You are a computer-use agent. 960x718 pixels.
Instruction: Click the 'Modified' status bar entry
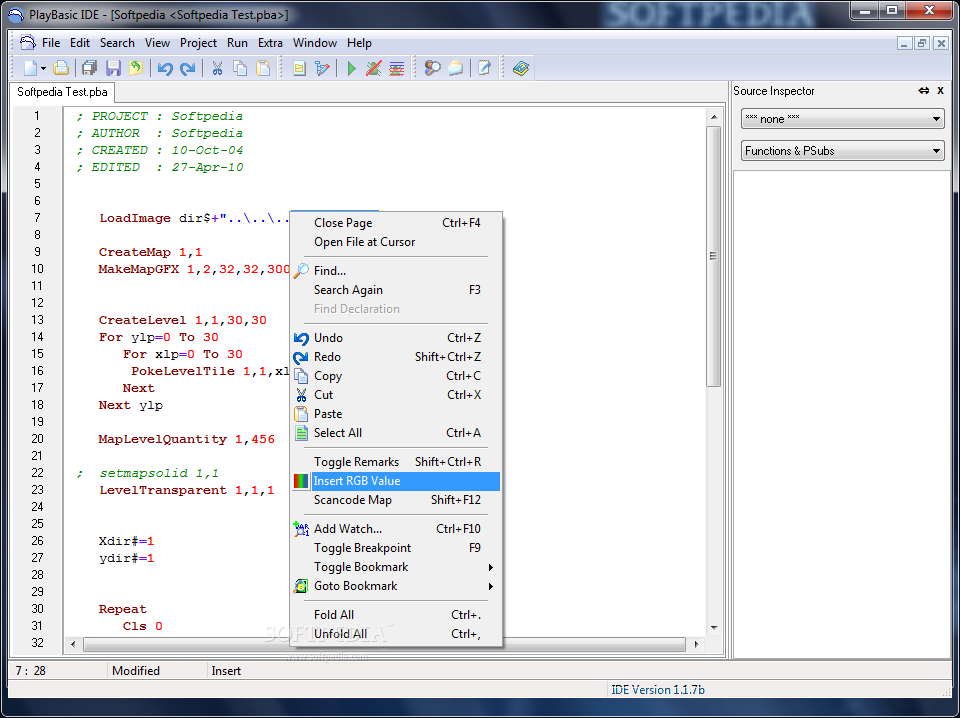pyautogui.click(x=136, y=671)
